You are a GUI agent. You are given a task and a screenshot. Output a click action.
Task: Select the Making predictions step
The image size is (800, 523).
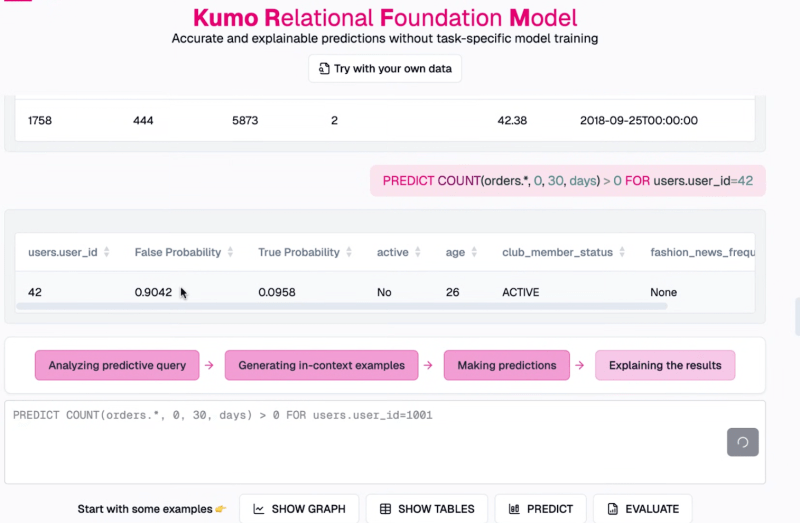pyautogui.click(x=506, y=365)
